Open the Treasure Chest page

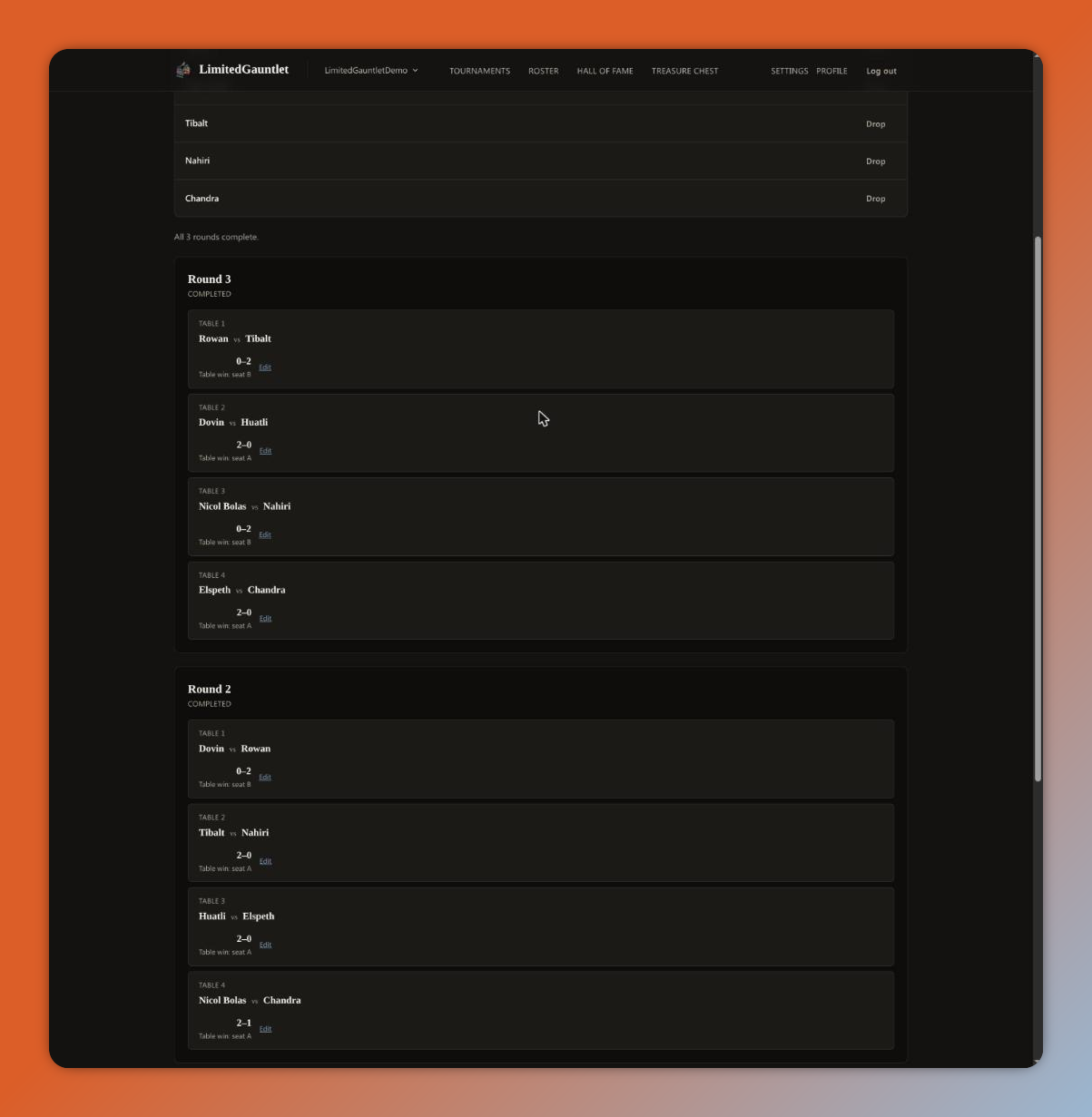click(x=684, y=71)
